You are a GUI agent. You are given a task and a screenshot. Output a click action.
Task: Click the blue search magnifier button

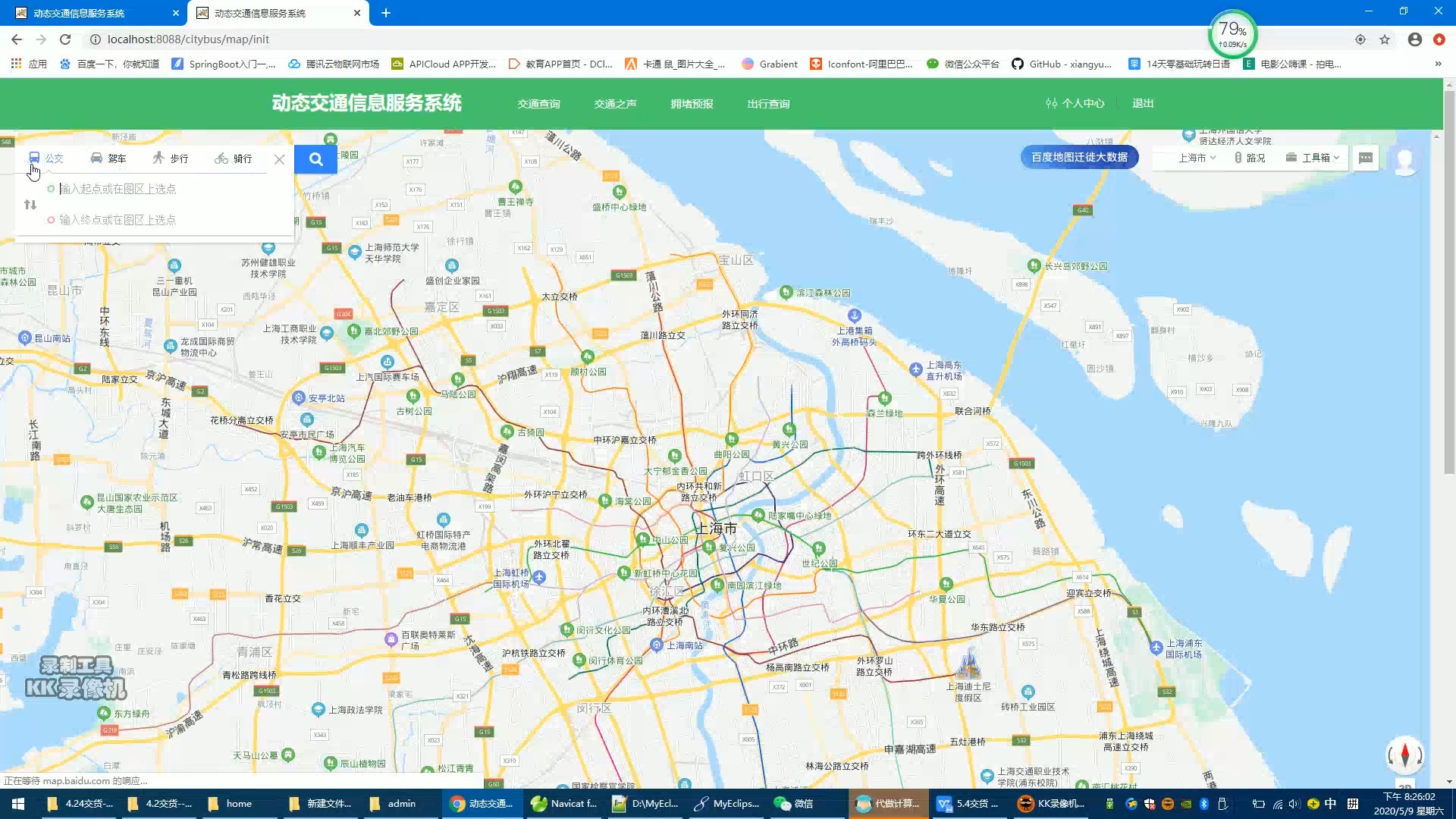tap(315, 159)
